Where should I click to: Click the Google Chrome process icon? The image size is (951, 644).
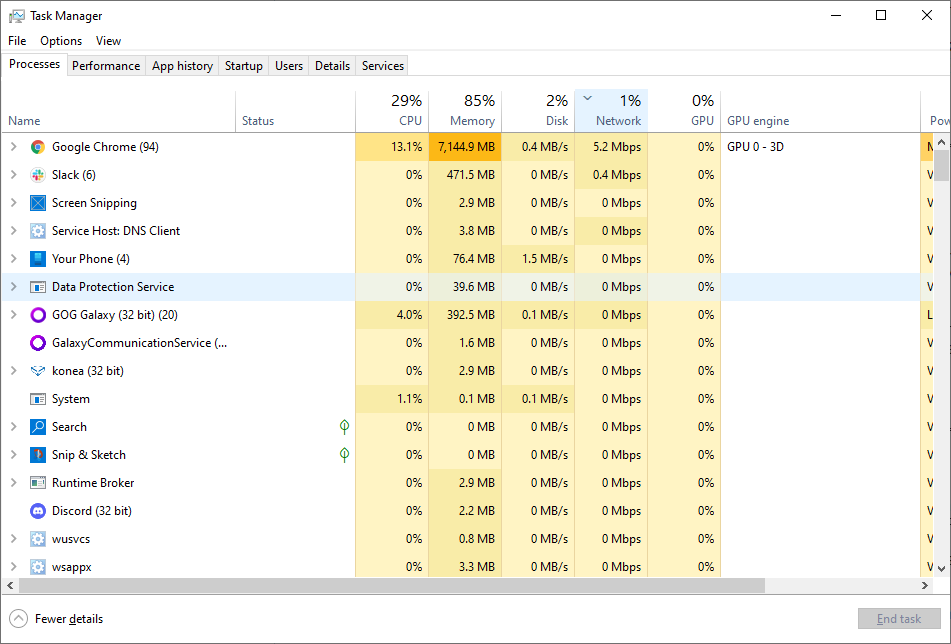[x=38, y=147]
